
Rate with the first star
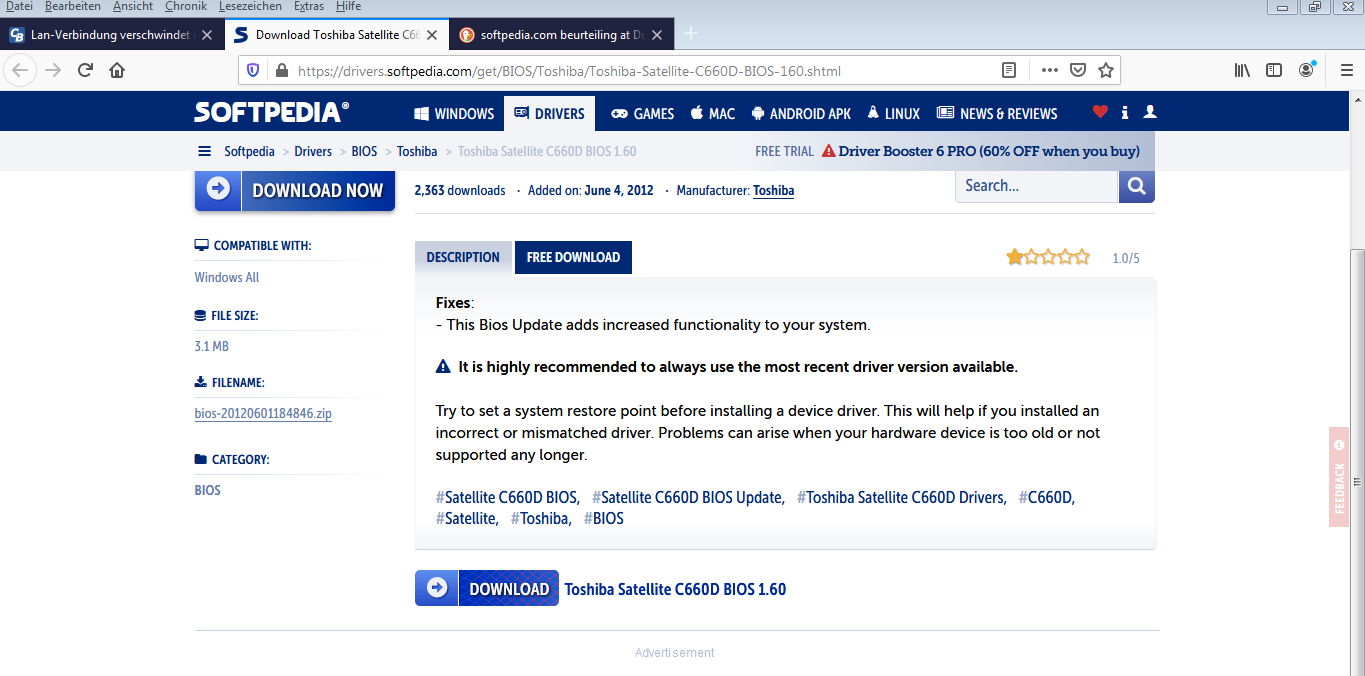(x=1015, y=257)
